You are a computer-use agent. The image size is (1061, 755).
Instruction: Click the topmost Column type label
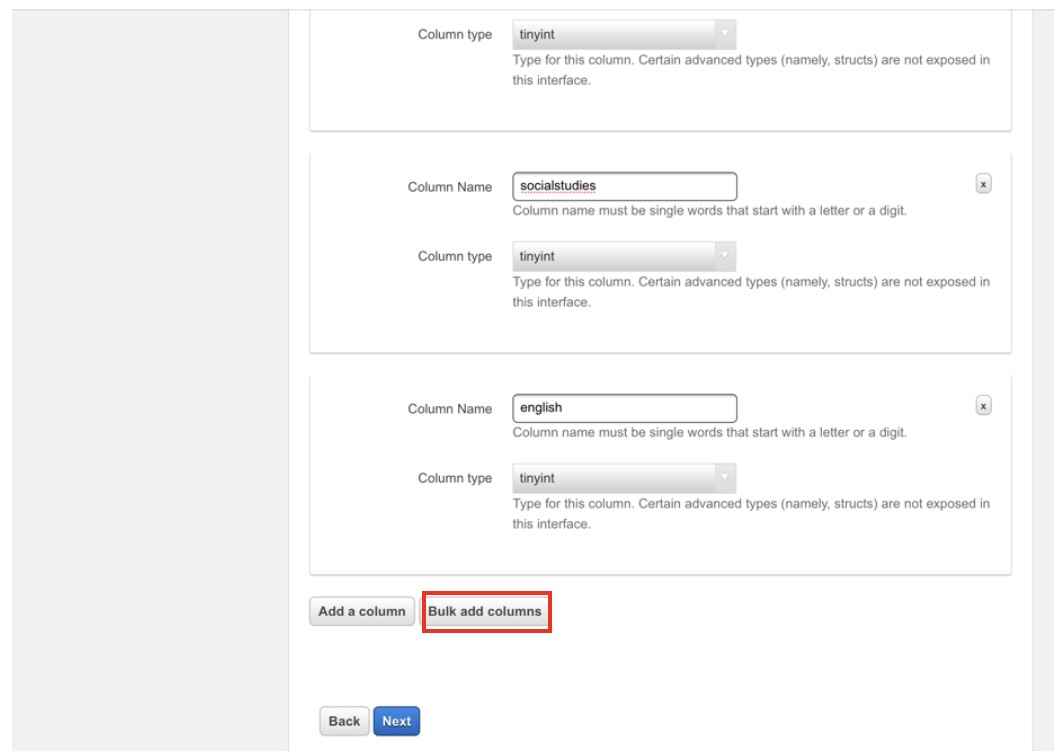point(455,34)
